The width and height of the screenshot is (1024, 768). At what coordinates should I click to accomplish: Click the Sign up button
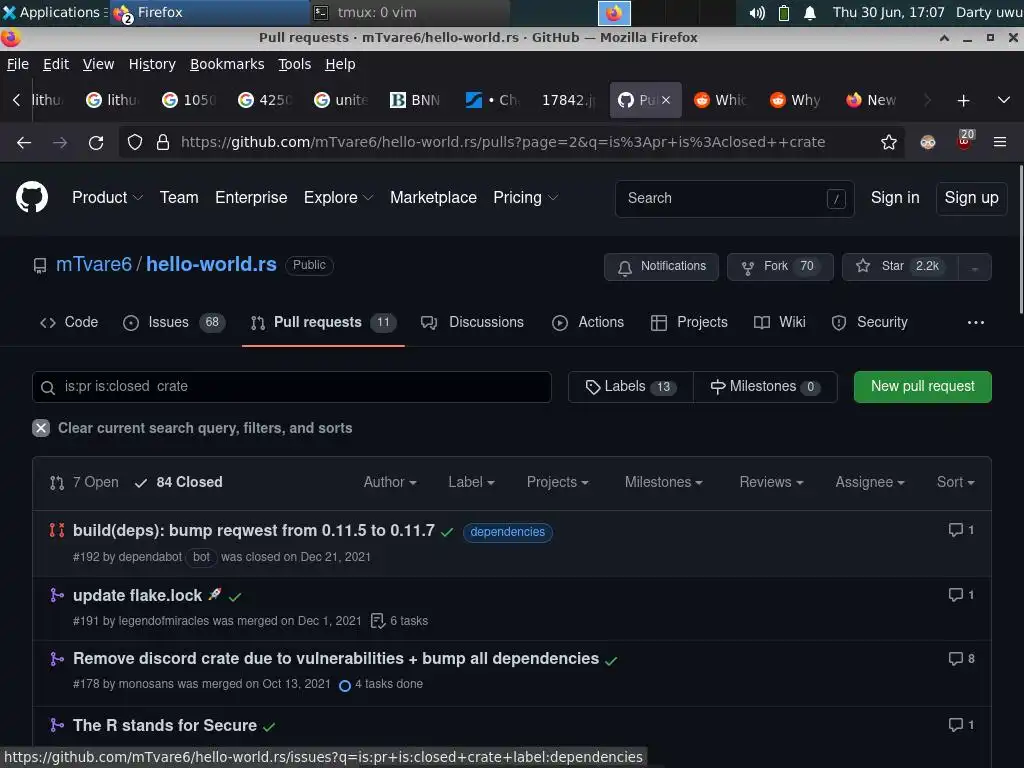point(971,198)
